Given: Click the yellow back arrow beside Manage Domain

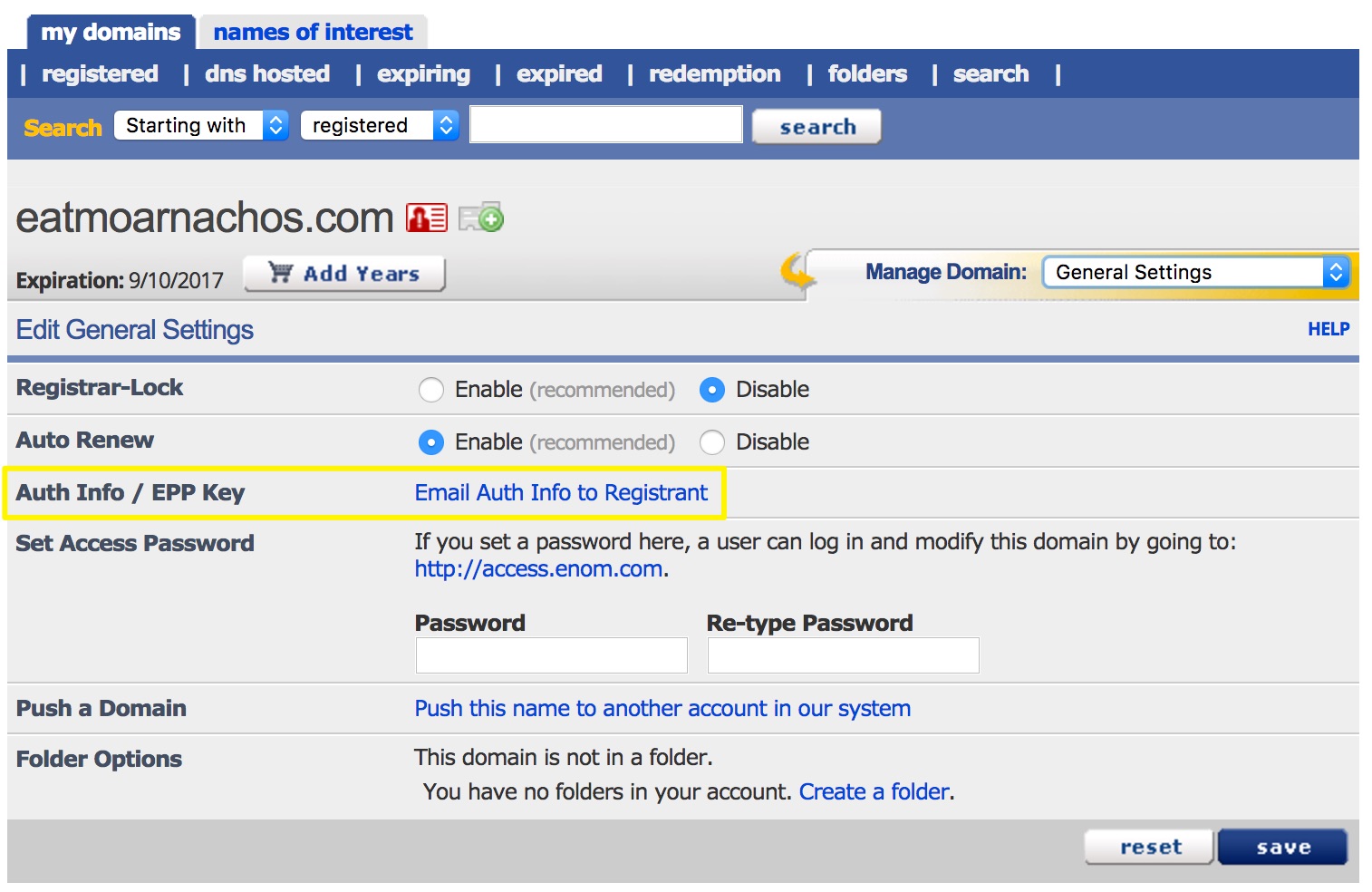Looking at the screenshot, I should [797, 271].
